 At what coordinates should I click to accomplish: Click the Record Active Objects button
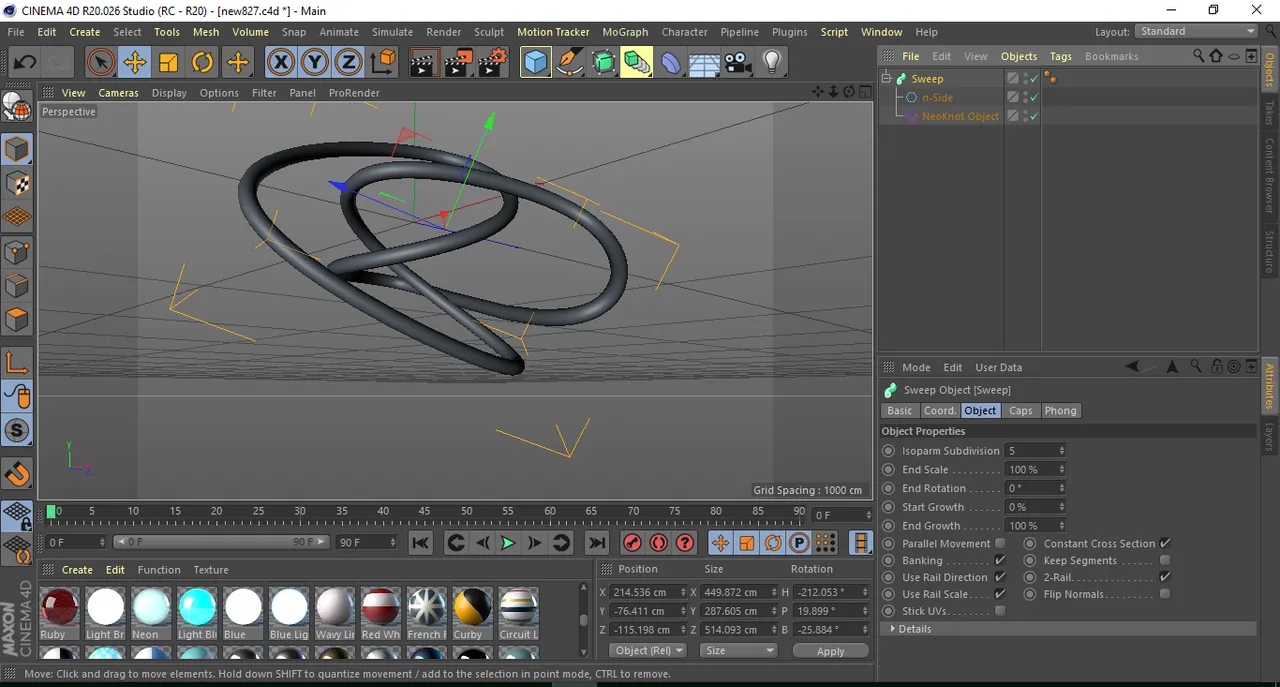pyautogui.click(x=632, y=543)
